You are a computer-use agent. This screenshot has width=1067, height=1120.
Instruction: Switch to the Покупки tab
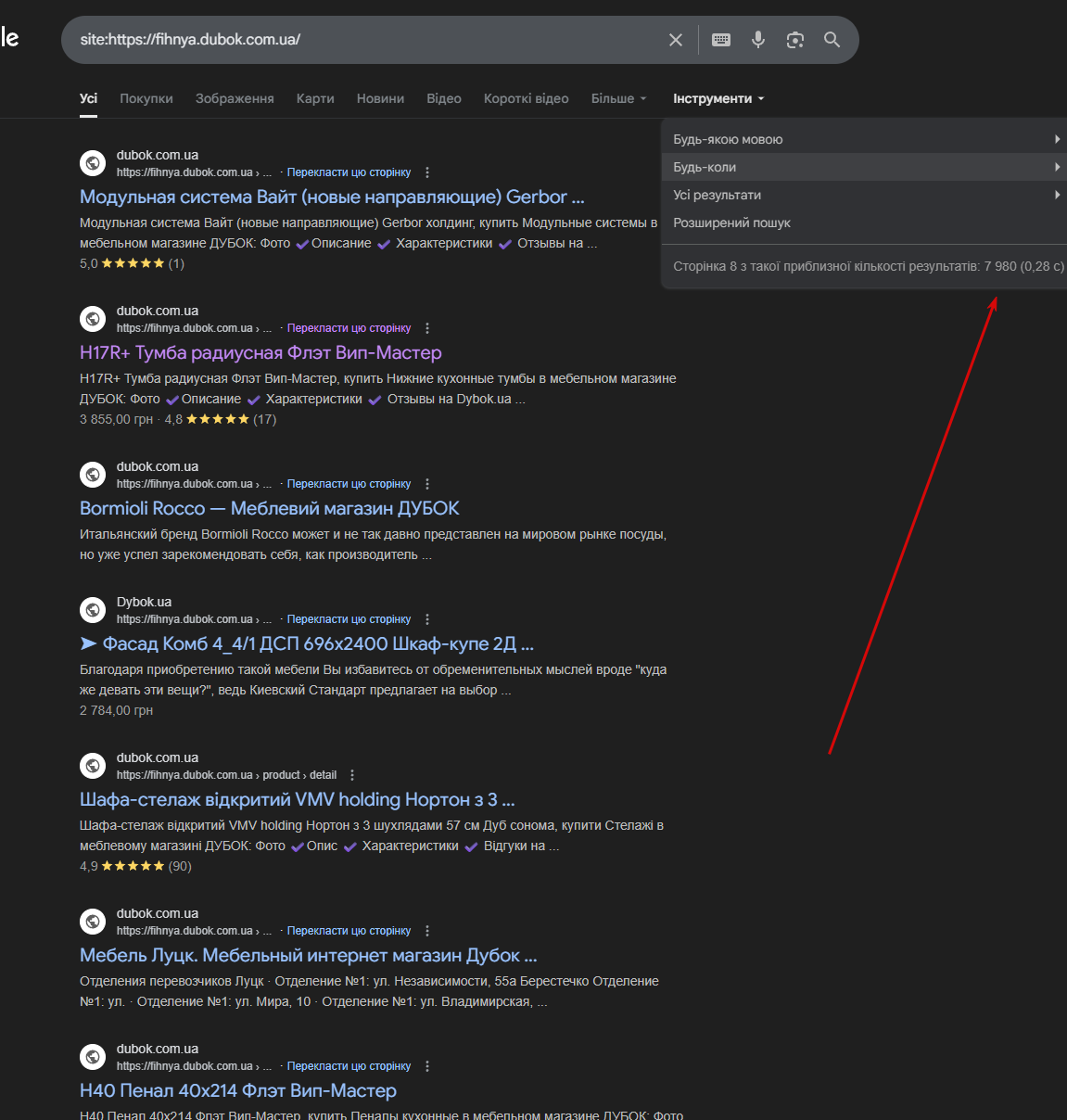coord(146,98)
